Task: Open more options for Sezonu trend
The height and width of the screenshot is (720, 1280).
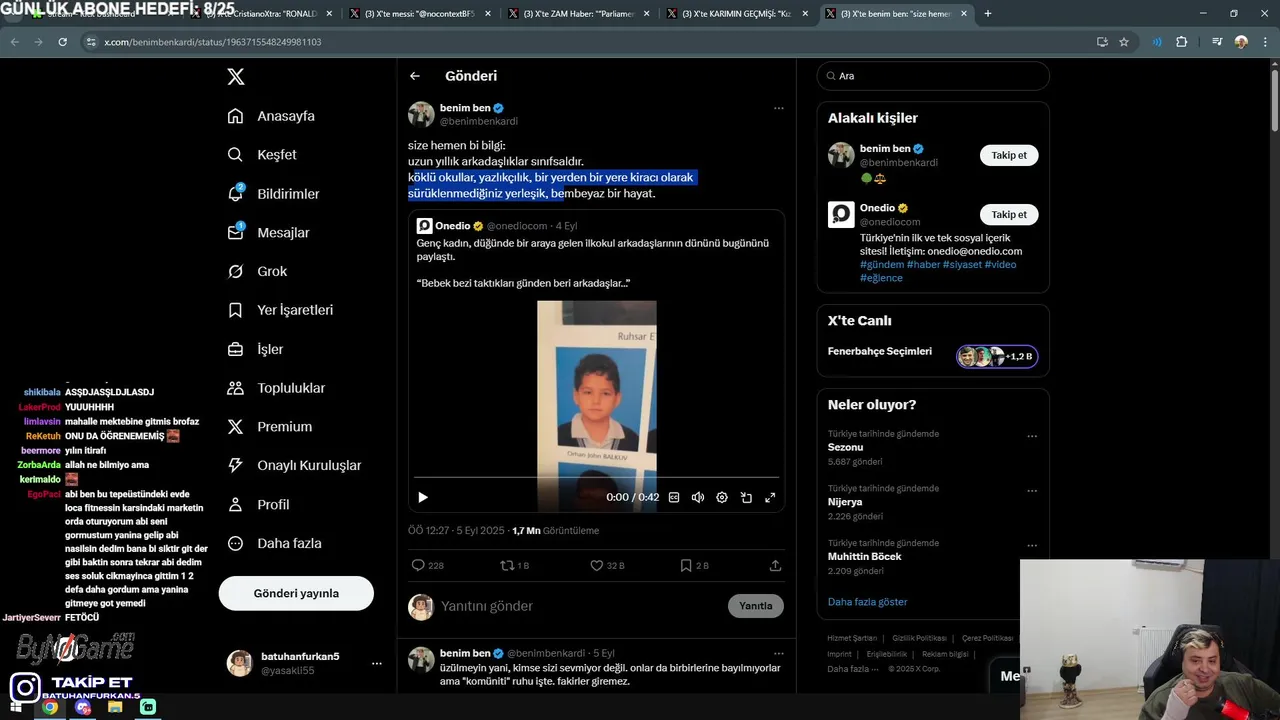Action: pos(1032,436)
